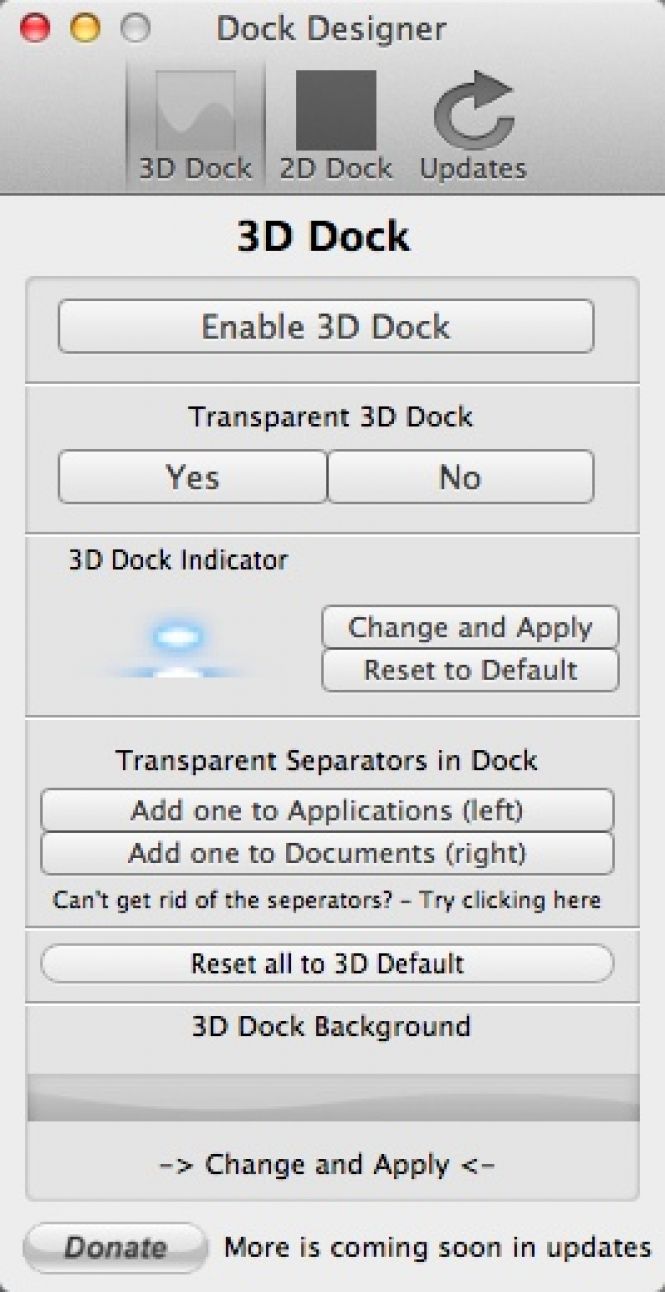Screen dimensions: 665x1292
Task: Click Change and Apply for the indicator
Action: pyautogui.click(x=470, y=627)
